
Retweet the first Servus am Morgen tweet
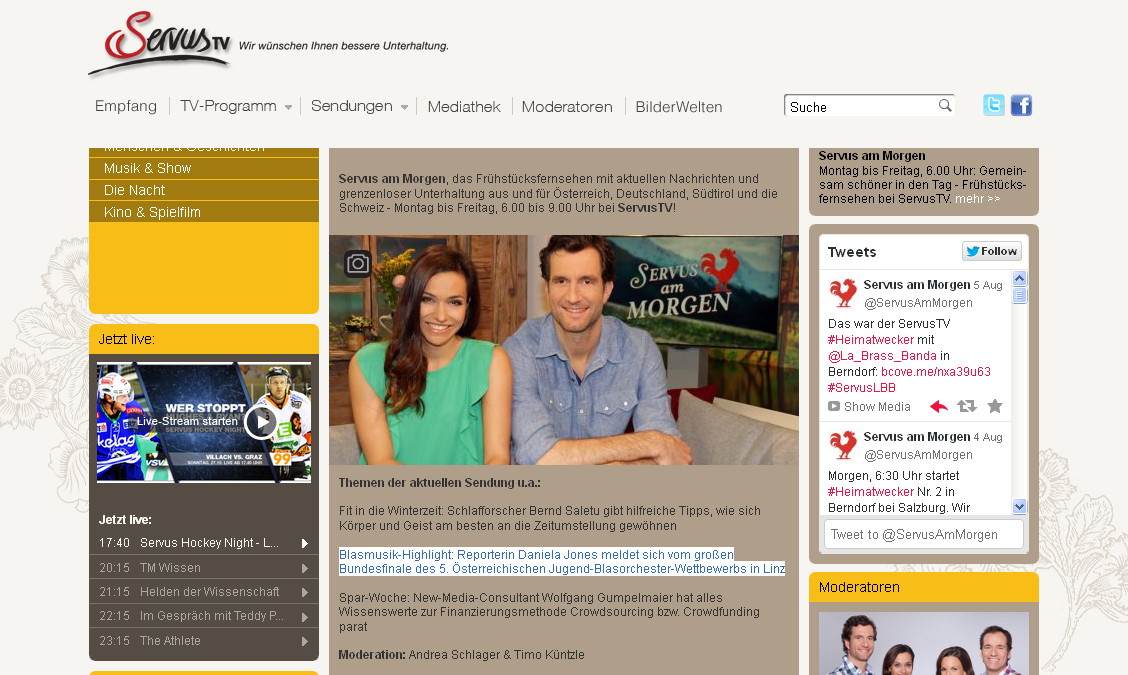pyautogui.click(x=967, y=407)
